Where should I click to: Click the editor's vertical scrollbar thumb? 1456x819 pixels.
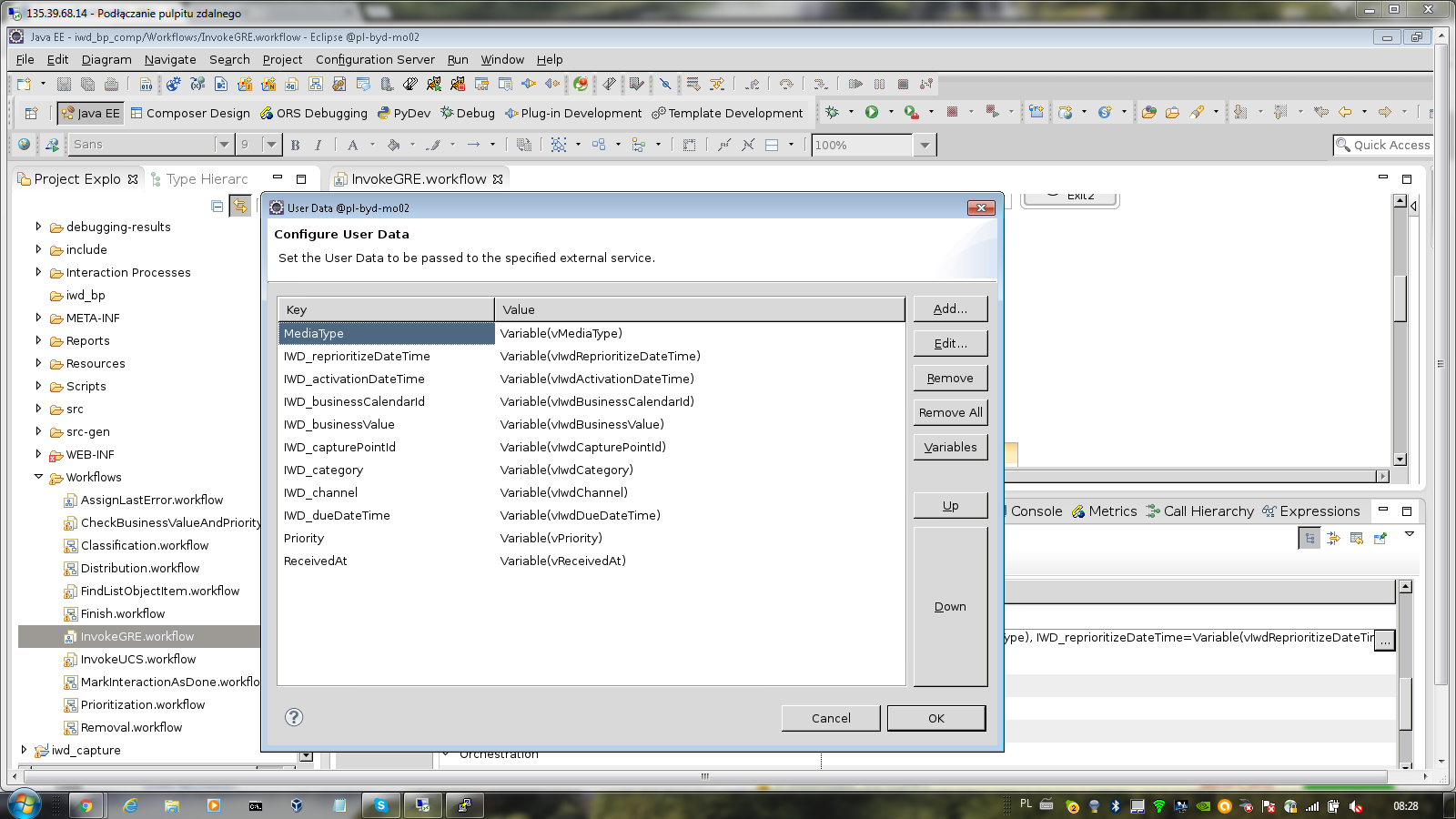click(1400, 296)
